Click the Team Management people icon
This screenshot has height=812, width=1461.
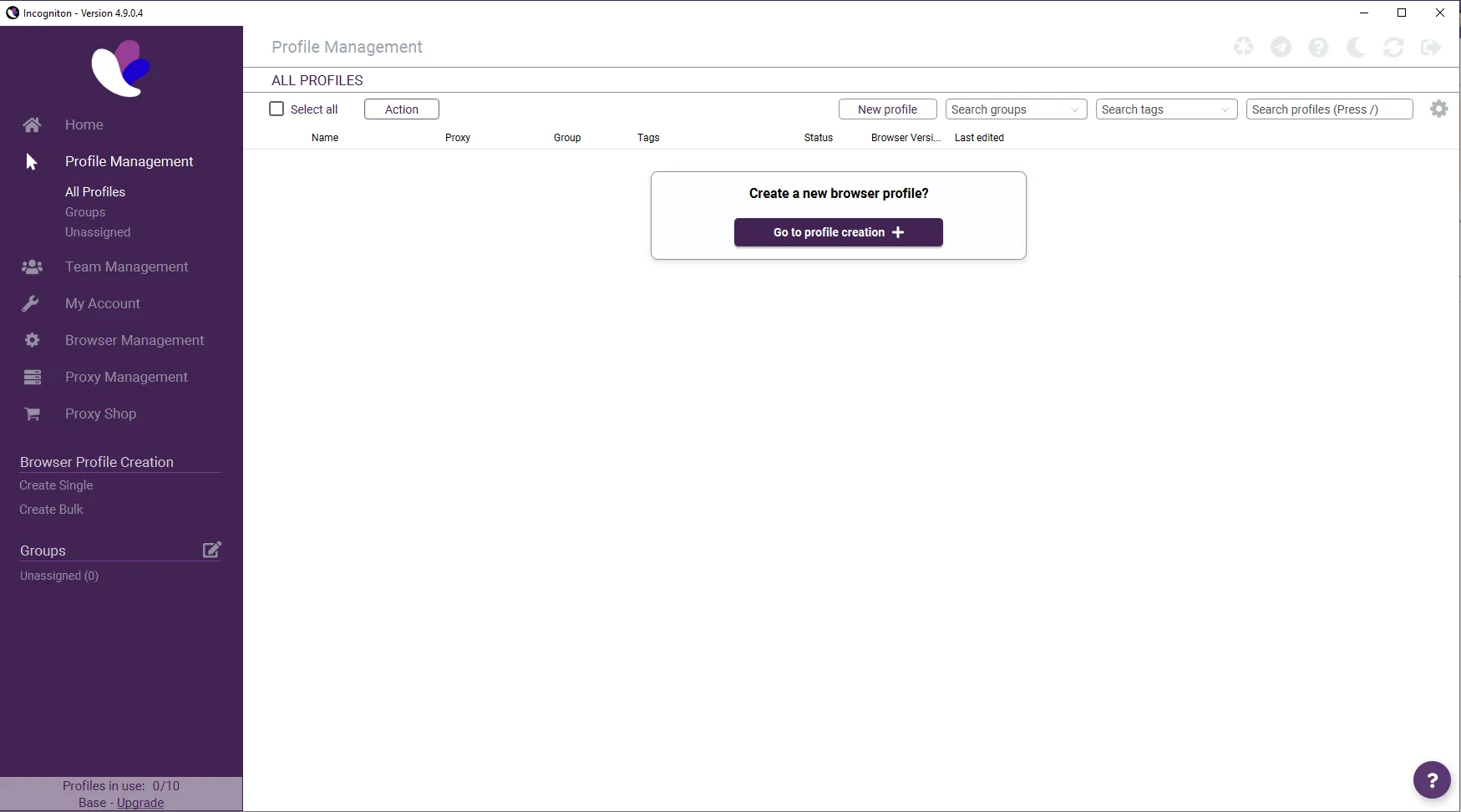click(32, 266)
